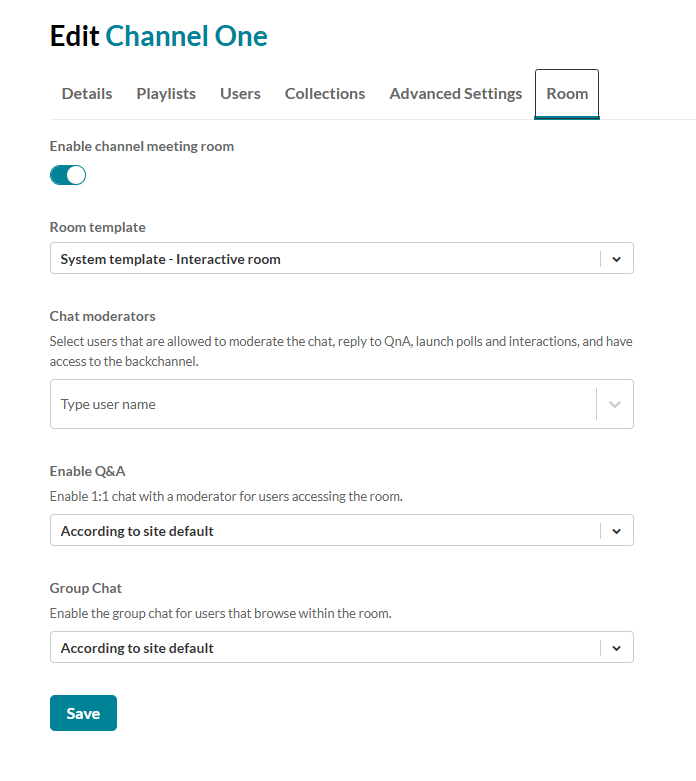This screenshot has width=696, height=781.
Task: Disable the channel meeting room toggle
Action: [x=68, y=176]
